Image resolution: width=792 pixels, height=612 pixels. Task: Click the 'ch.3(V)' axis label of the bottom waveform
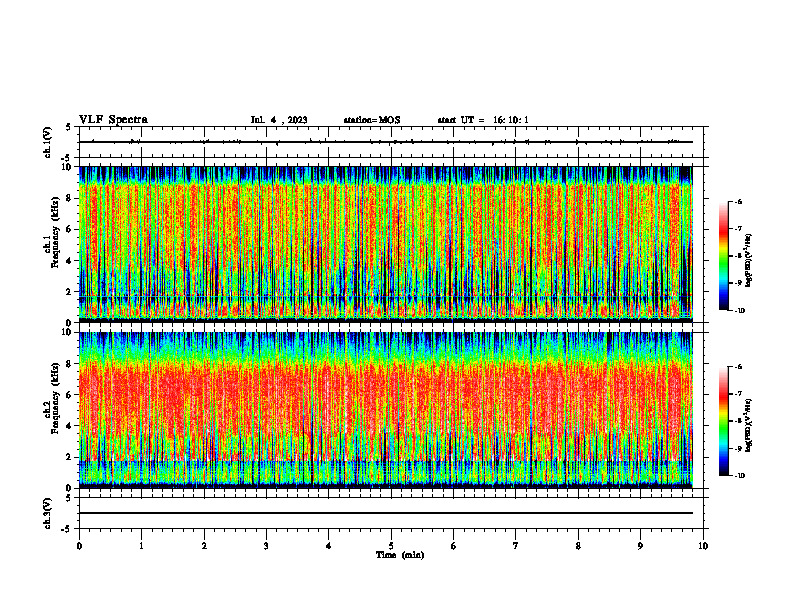pyautogui.click(x=48, y=513)
